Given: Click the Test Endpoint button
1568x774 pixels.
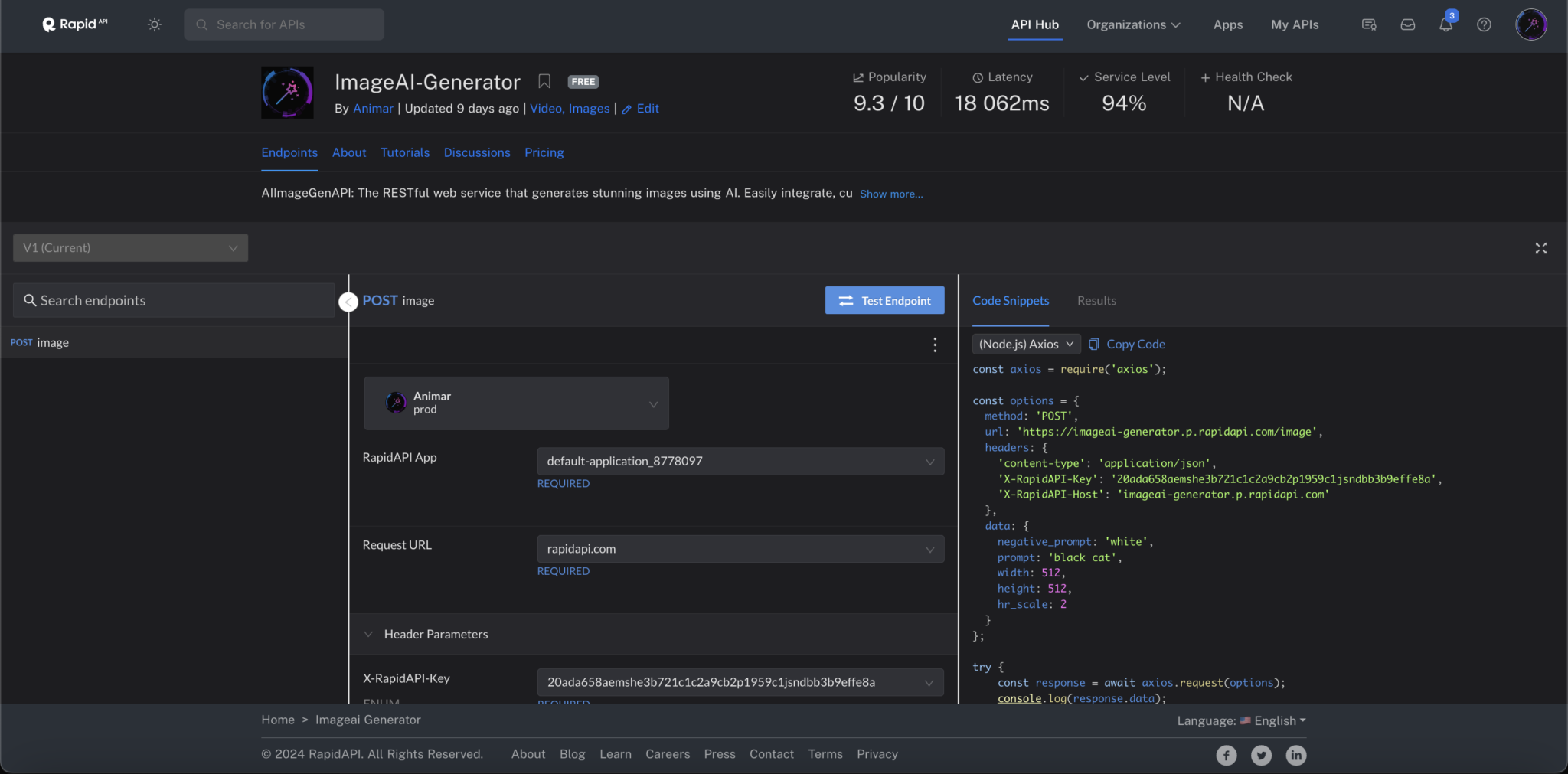Looking at the screenshot, I should pyautogui.click(x=884, y=300).
